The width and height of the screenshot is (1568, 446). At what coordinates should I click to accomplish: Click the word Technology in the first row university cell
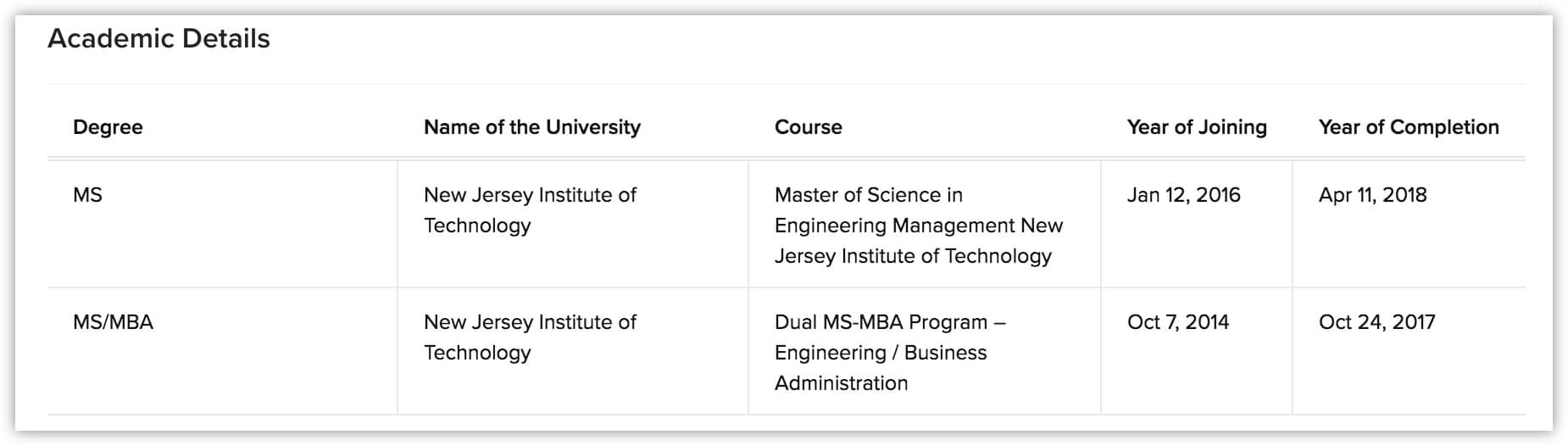[477, 226]
